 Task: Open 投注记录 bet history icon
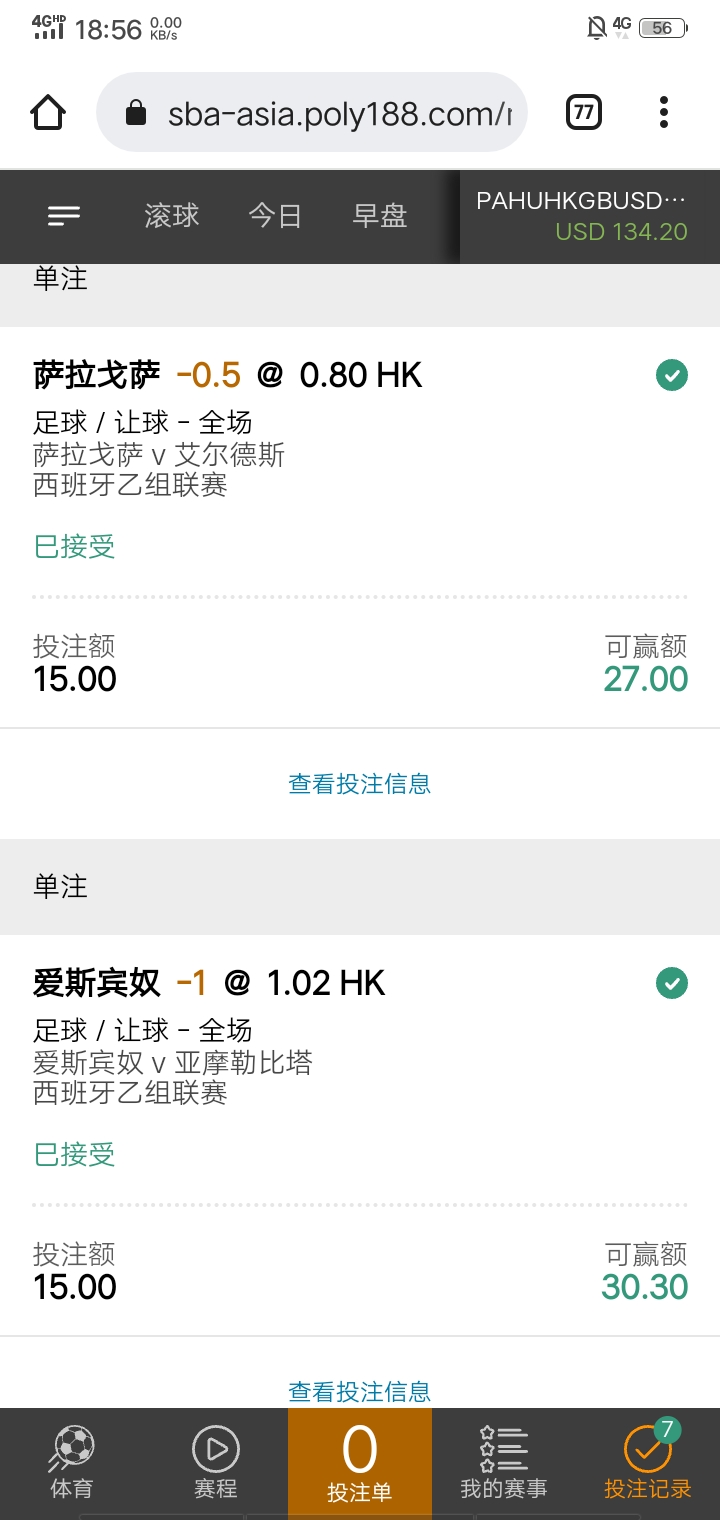pos(648,1463)
